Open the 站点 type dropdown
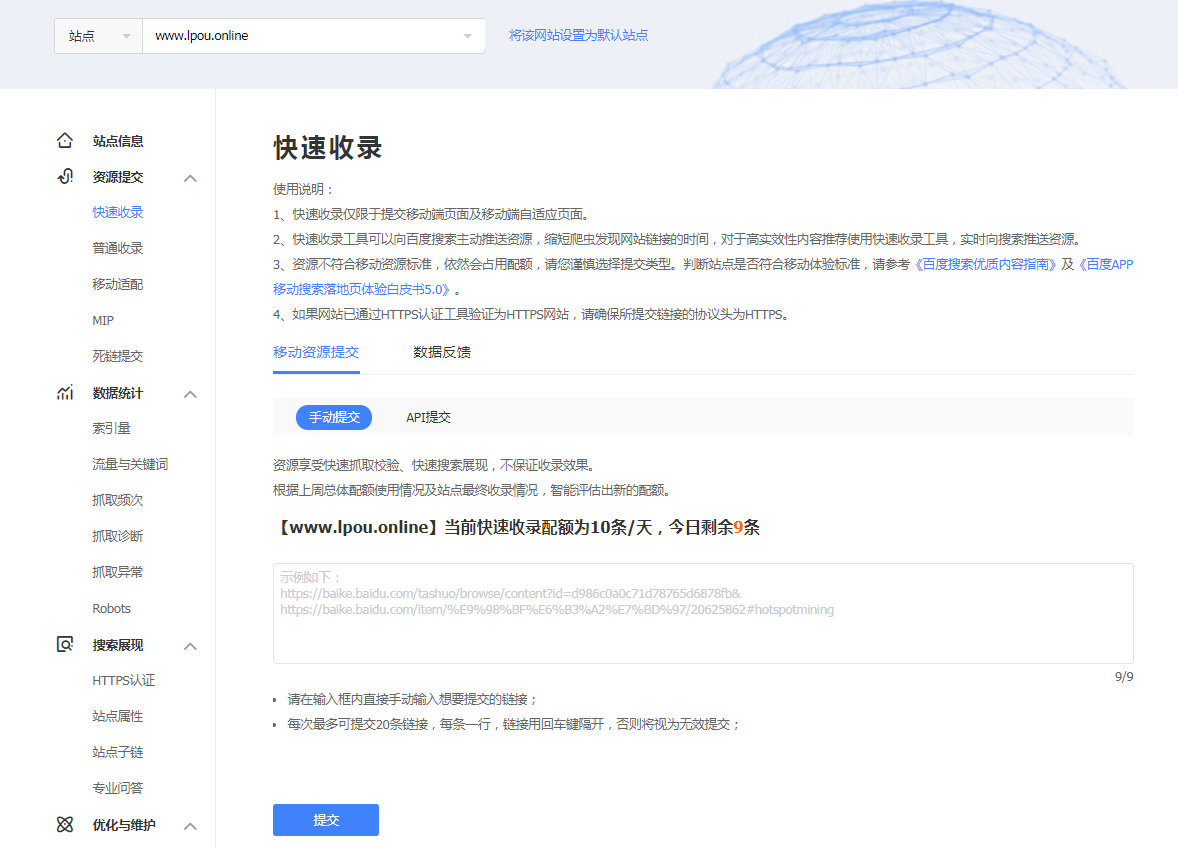1178x848 pixels. coord(98,36)
